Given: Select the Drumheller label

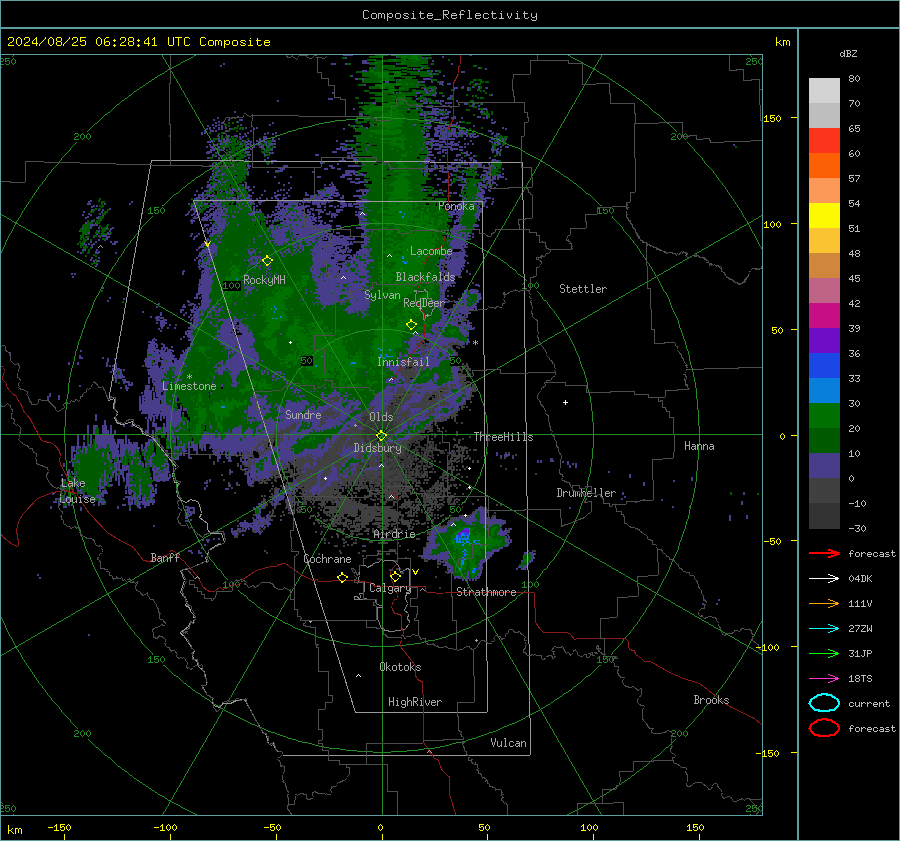Looking at the screenshot, I should (x=586, y=493).
